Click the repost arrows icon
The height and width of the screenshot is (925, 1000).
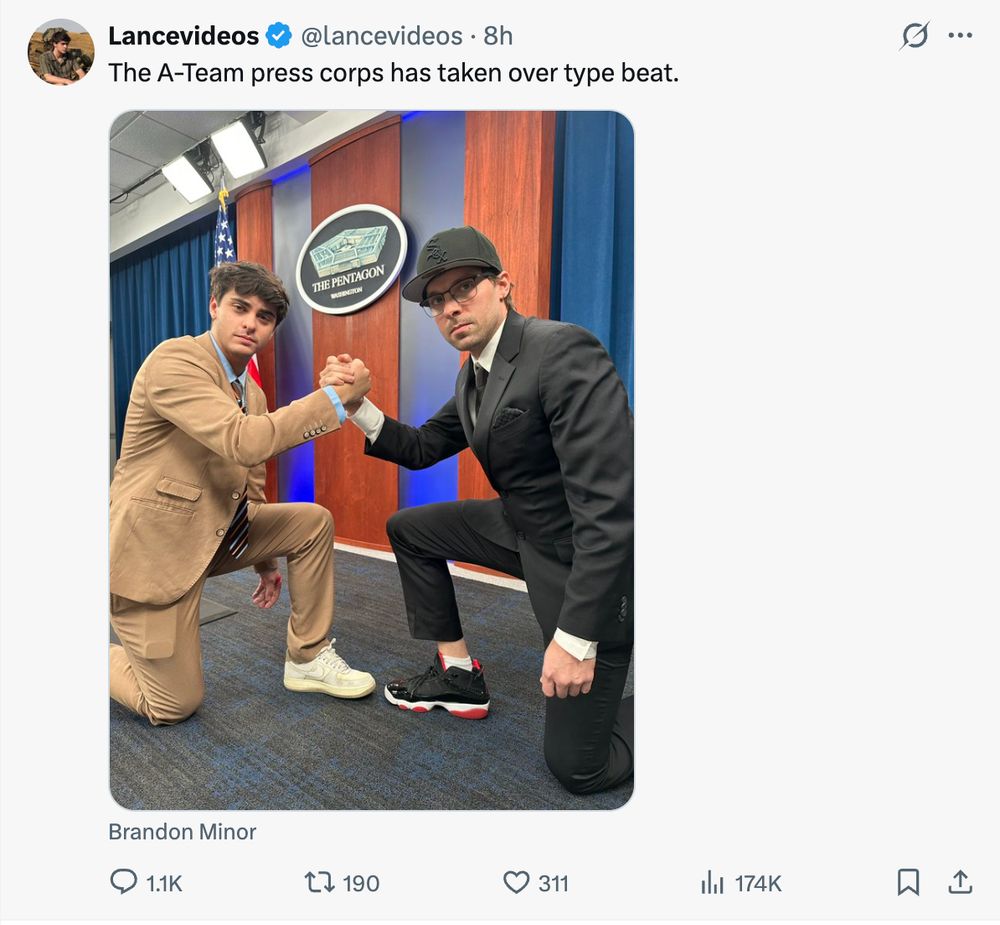click(319, 883)
